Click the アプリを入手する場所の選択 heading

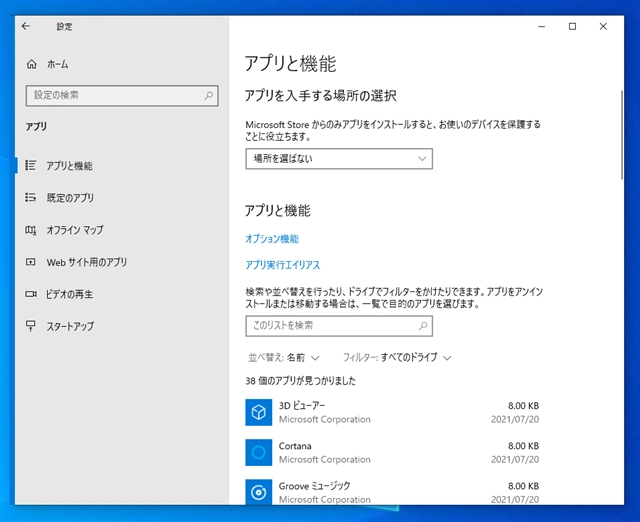[320, 96]
